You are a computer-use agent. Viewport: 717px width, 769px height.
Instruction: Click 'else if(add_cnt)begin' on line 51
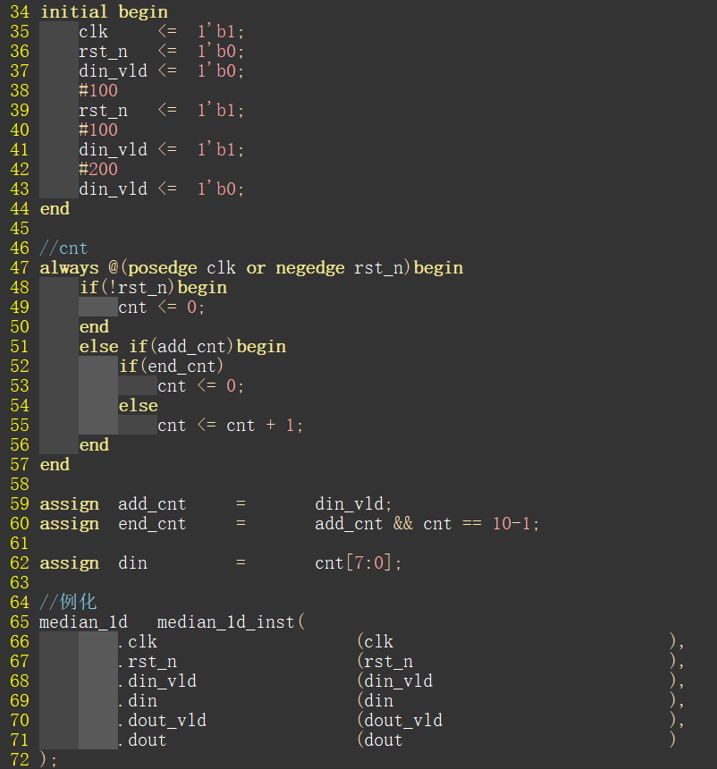(182, 347)
